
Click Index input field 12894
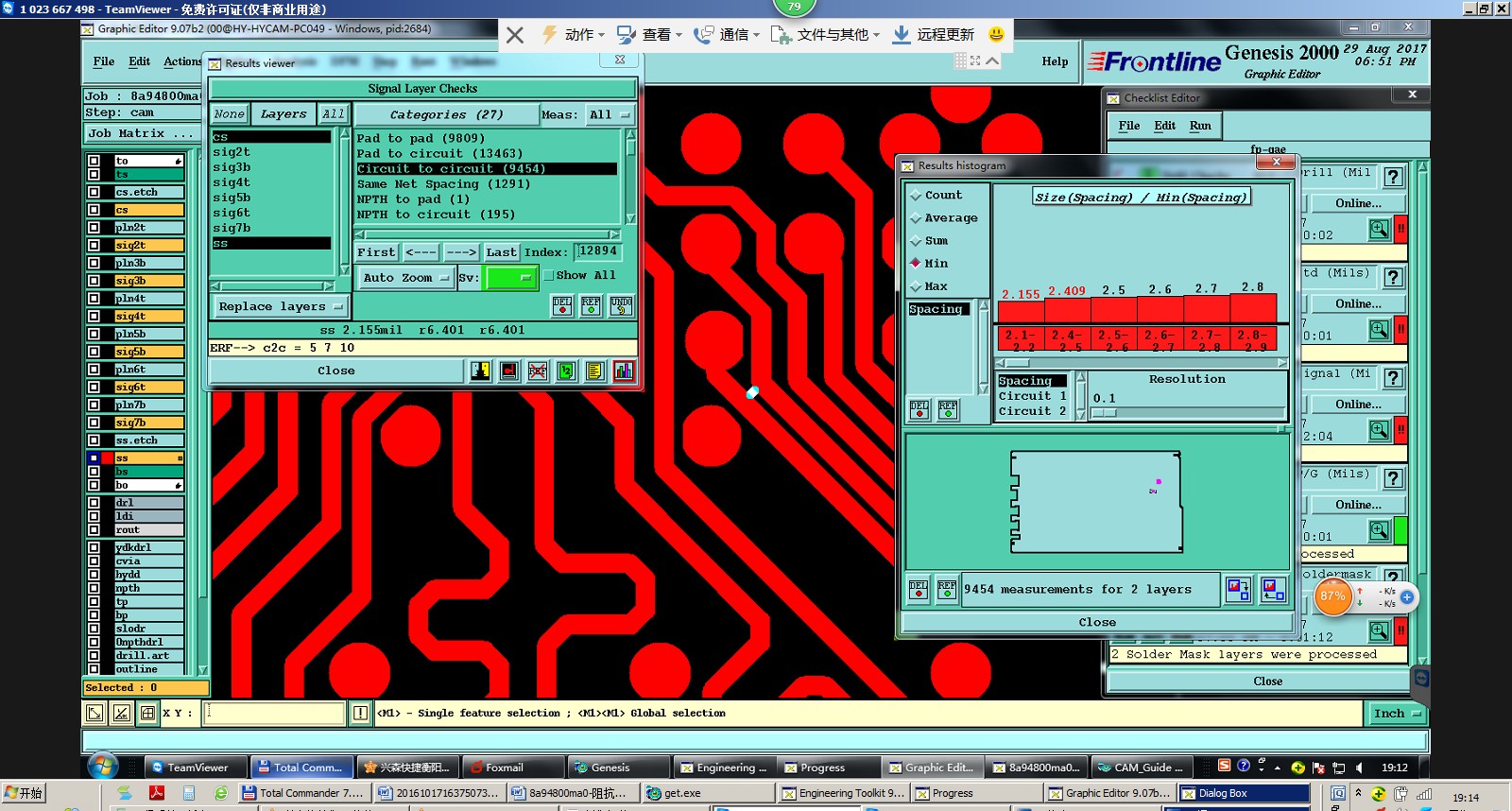click(598, 251)
